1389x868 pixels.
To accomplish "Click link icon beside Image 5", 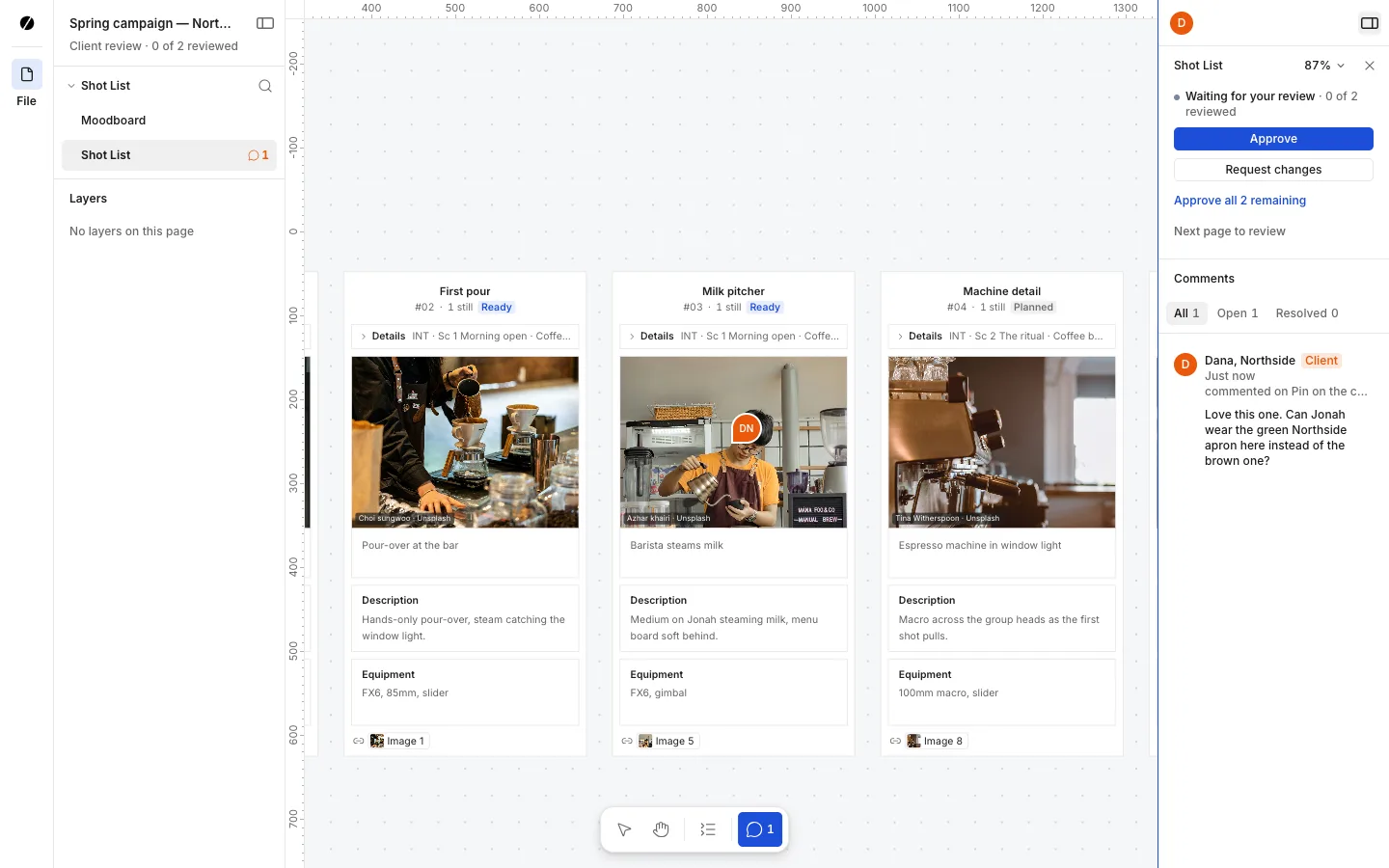I will pyautogui.click(x=627, y=741).
